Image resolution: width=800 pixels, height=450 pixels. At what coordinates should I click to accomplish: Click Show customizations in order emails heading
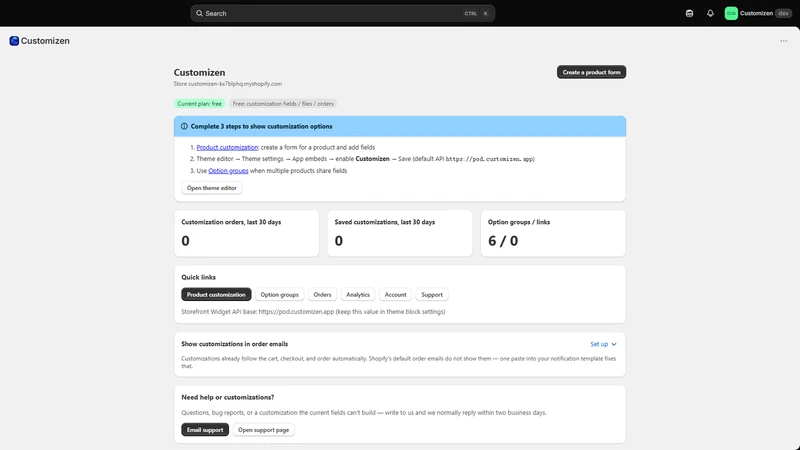point(235,344)
